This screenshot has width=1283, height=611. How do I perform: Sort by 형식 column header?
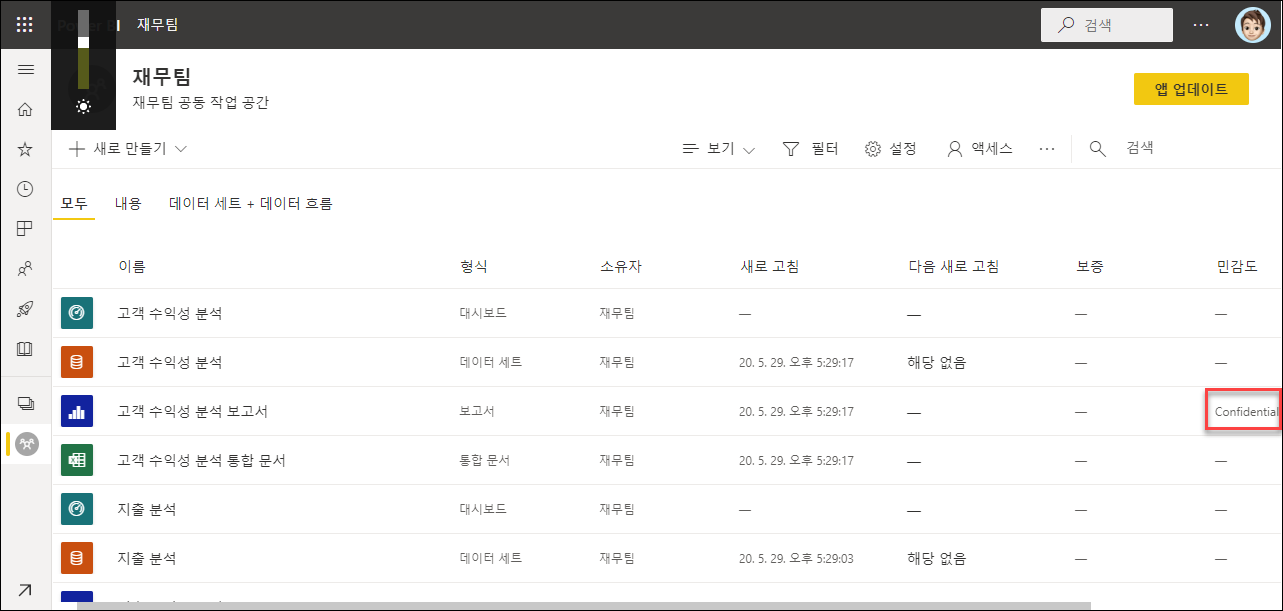tap(474, 266)
